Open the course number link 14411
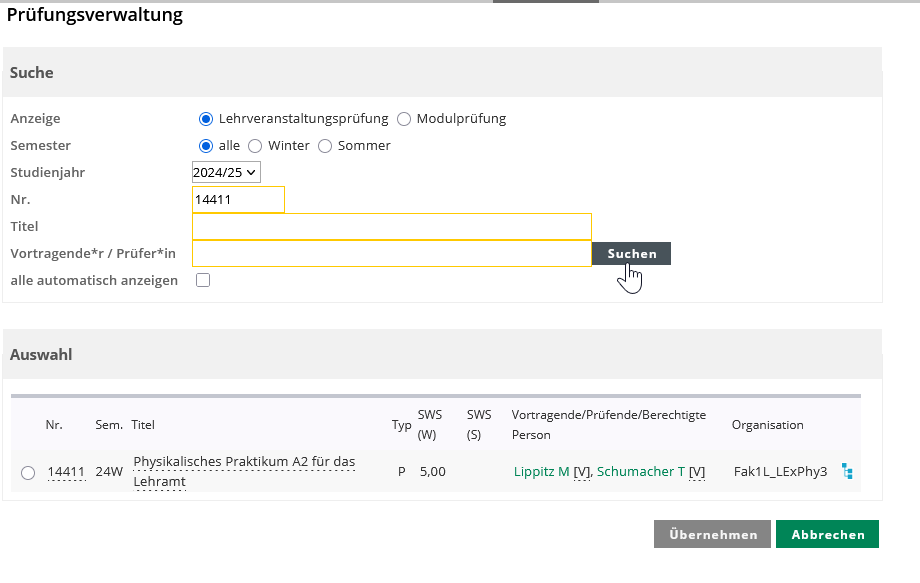Image resolution: width=920 pixels, height=583 pixels. click(x=66, y=472)
